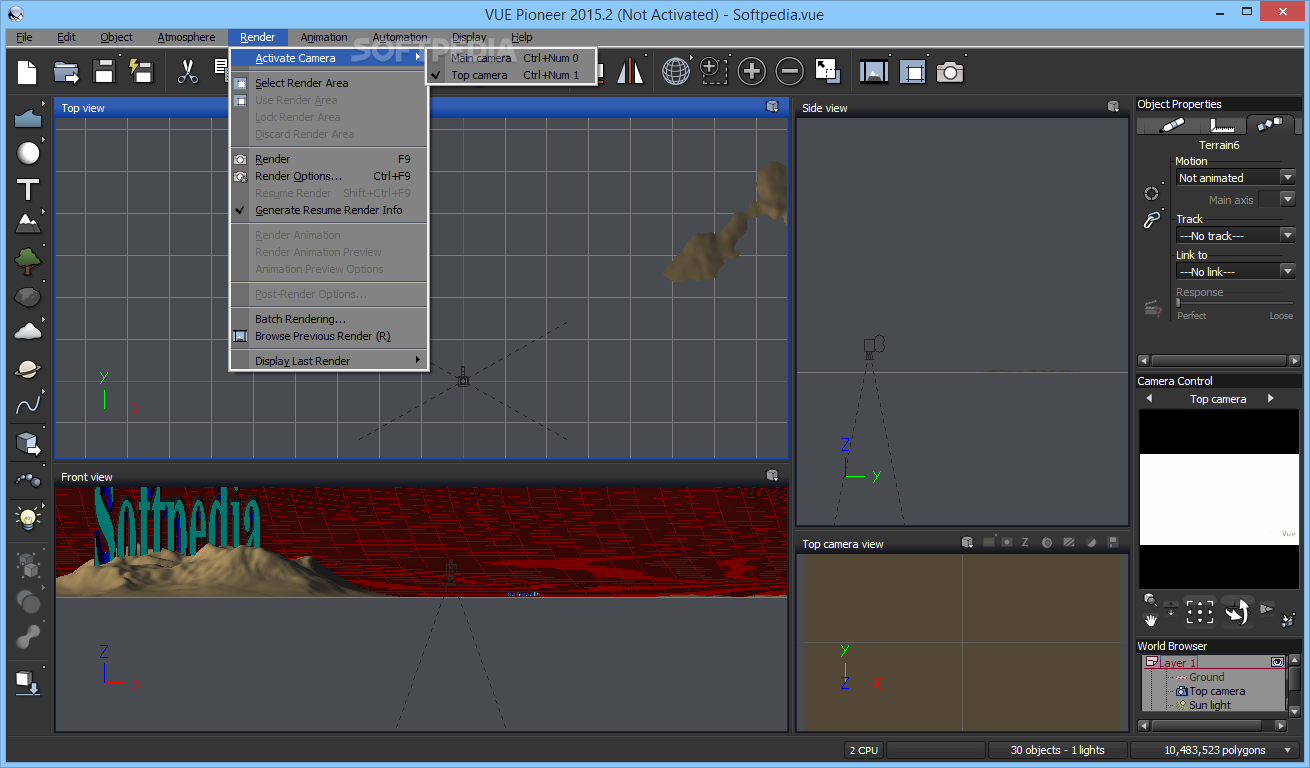Select the Light bulb tool in left toolbar

pyautogui.click(x=28, y=517)
